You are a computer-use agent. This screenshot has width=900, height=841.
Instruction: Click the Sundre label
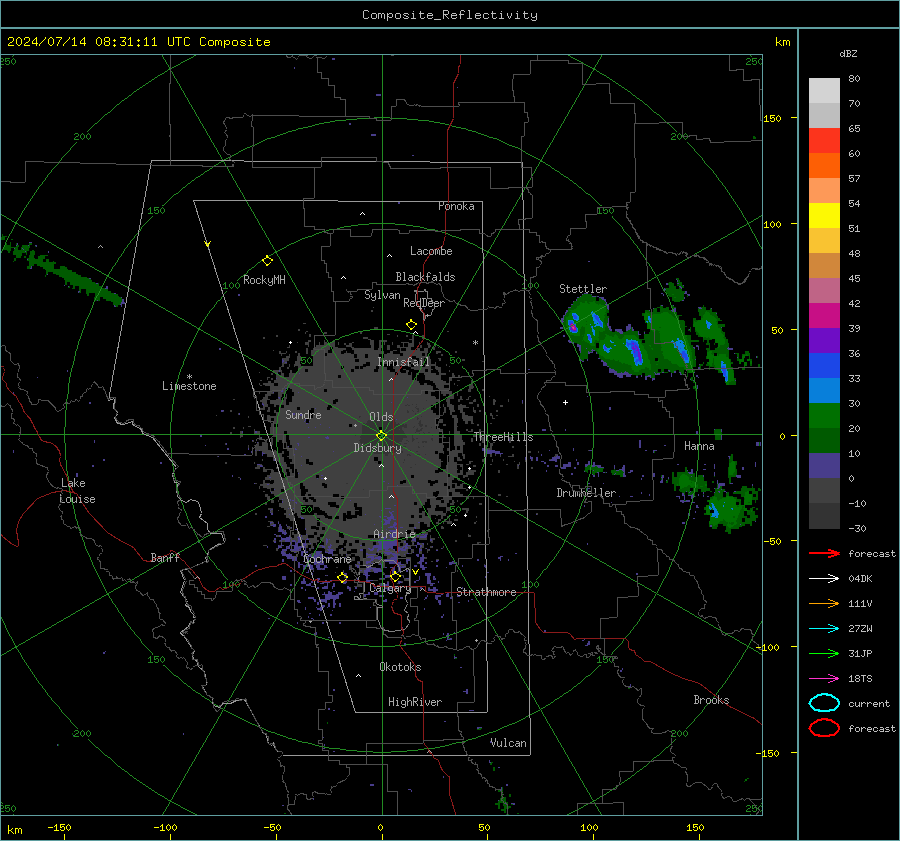click(303, 415)
